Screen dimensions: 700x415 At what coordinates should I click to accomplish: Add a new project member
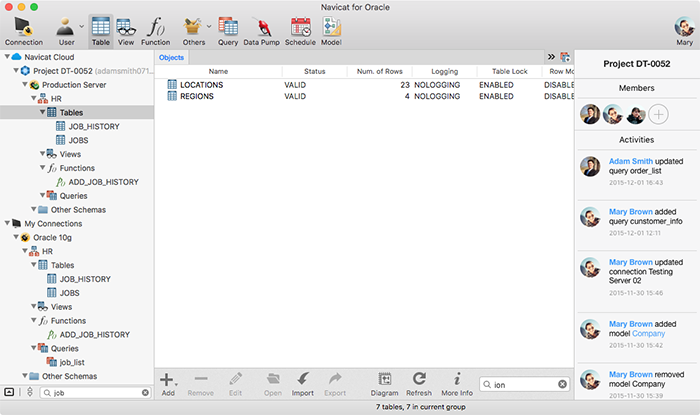(x=658, y=114)
